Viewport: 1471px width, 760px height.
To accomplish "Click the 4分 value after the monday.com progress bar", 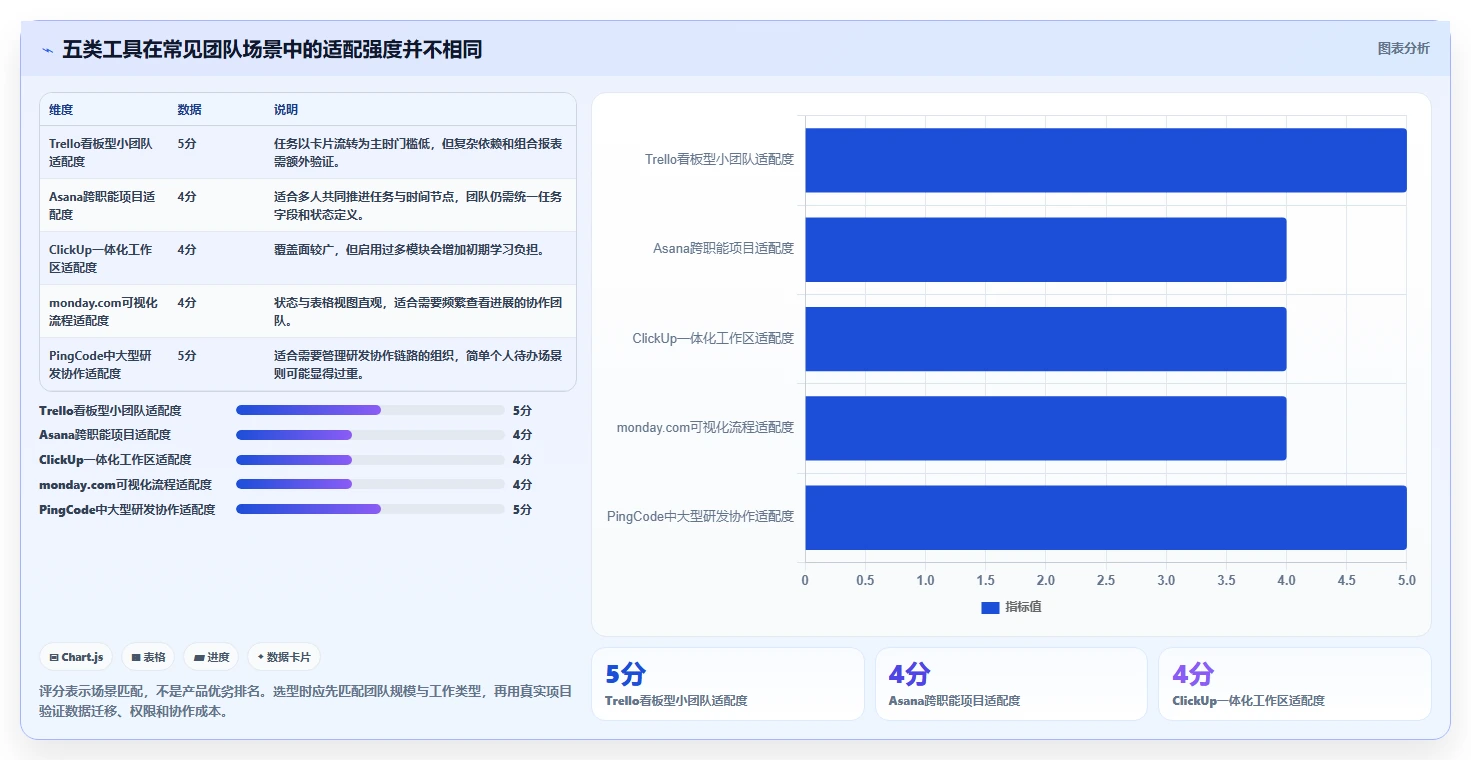I will pos(522,485).
